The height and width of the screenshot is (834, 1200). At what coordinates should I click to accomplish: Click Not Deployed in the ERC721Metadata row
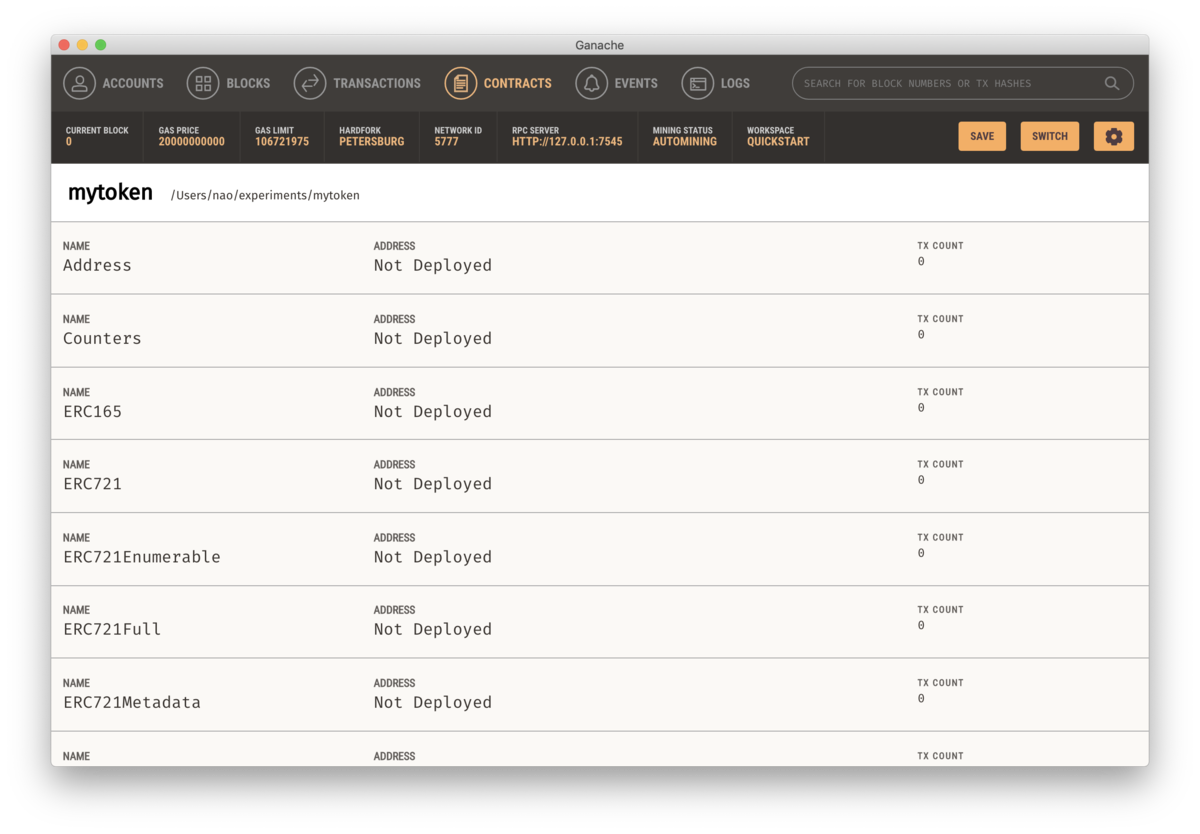433,702
